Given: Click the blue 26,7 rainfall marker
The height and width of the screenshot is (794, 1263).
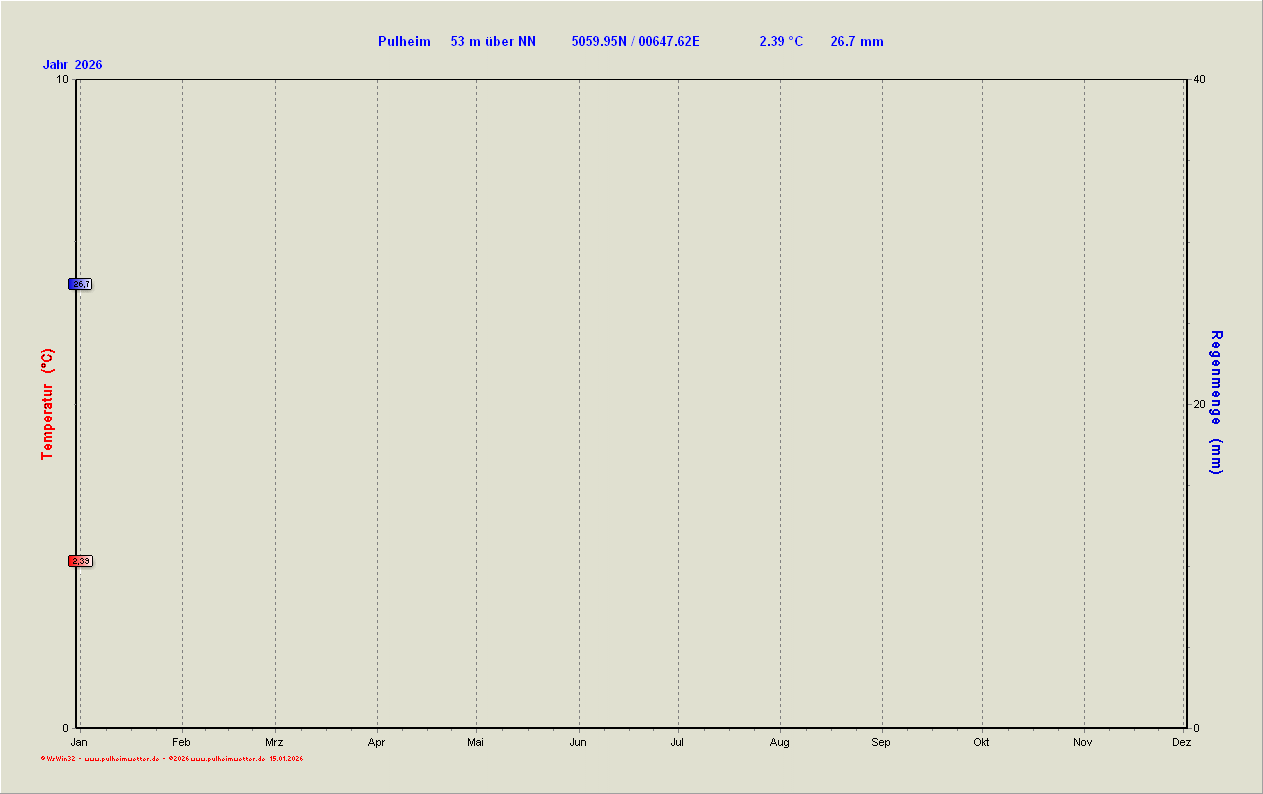Looking at the screenshot, I should coord(80,284).
